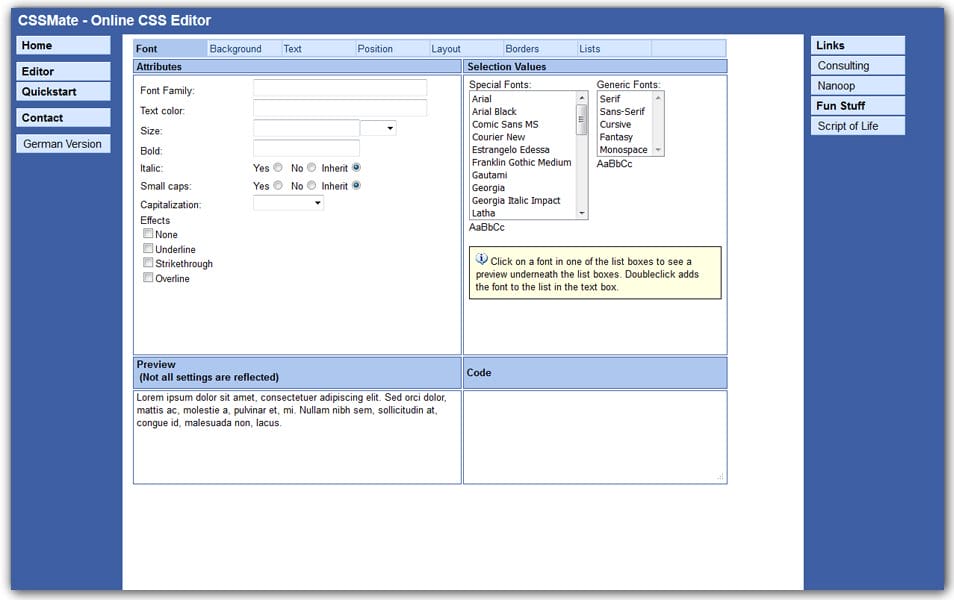
Task: Switch to the Background tab
Action: coord(236,49)
